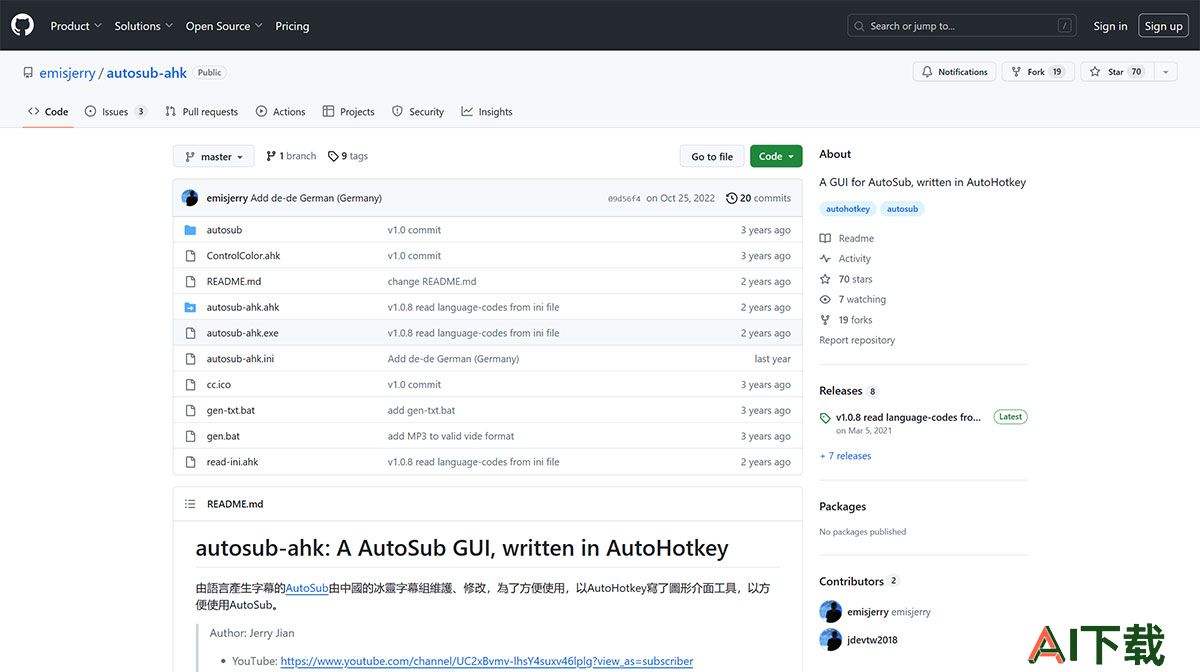Click Report repository link

point(857,340)
